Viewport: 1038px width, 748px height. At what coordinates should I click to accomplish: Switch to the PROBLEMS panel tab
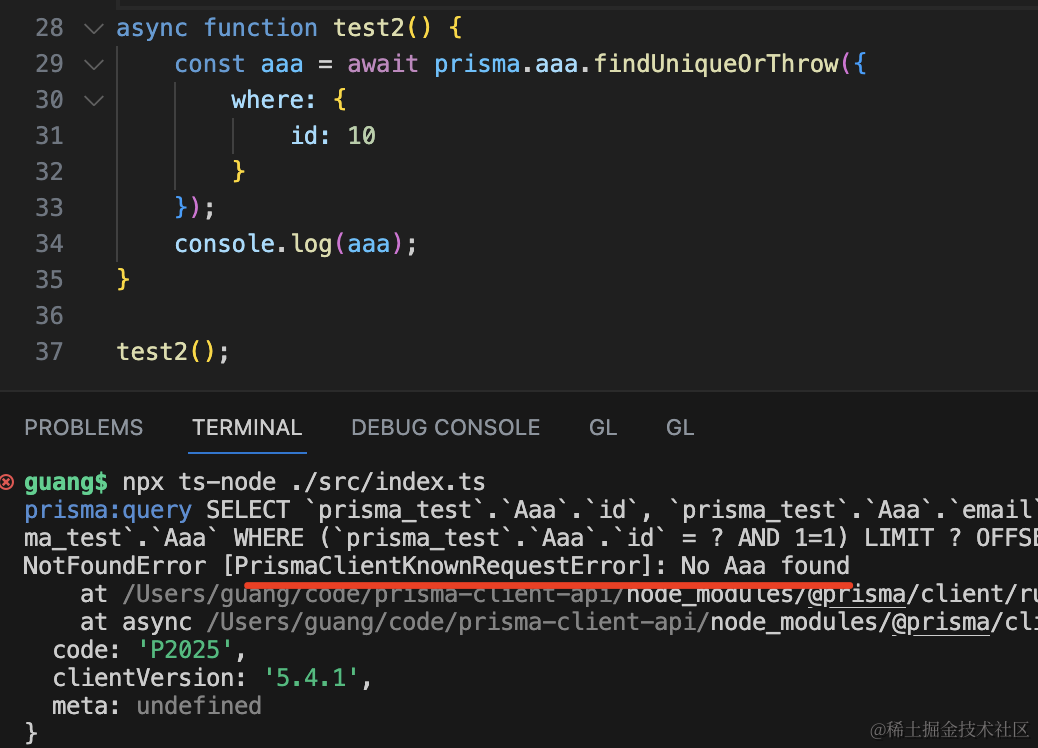pos(84,428)
